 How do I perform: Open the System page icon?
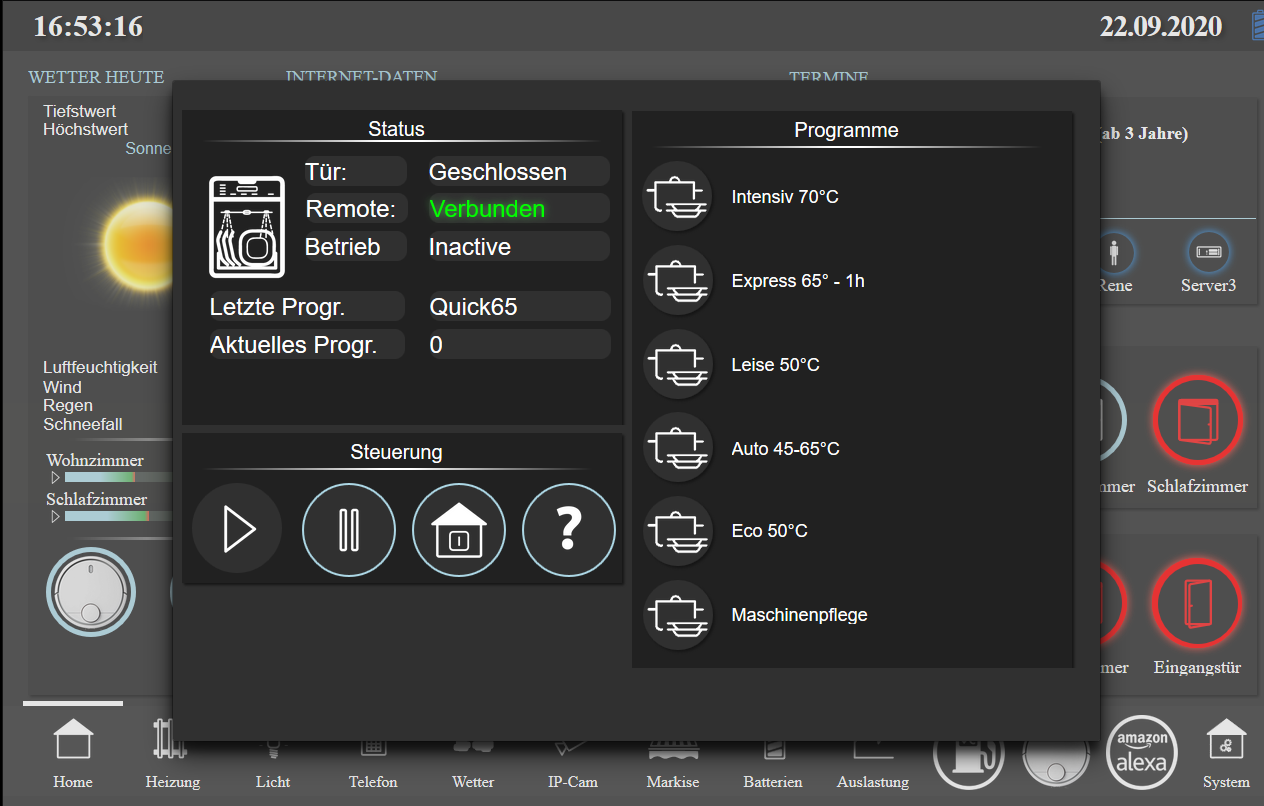click(1227, 740)
